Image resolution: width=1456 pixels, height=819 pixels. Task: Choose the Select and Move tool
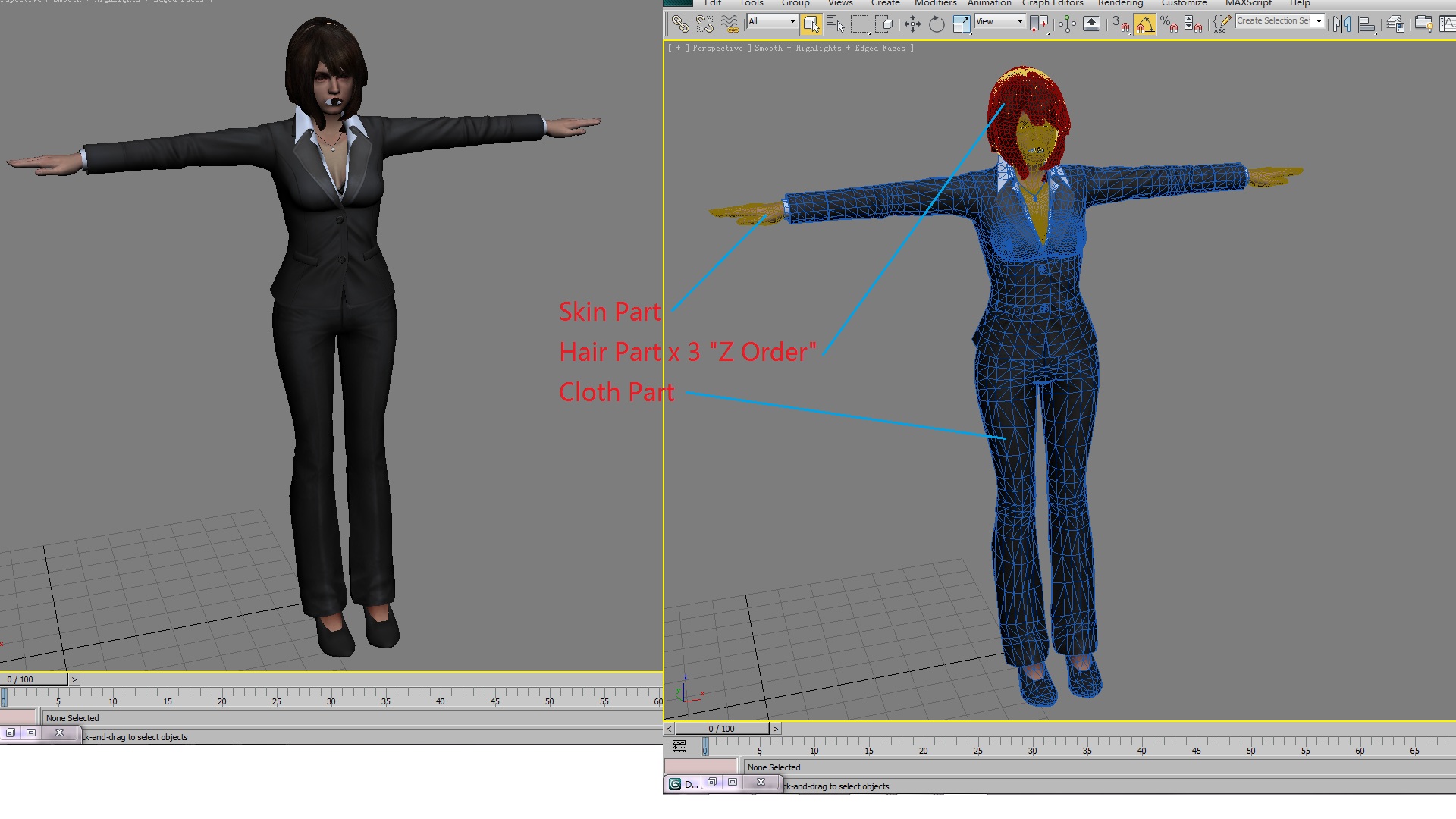(x=912, y=24)
